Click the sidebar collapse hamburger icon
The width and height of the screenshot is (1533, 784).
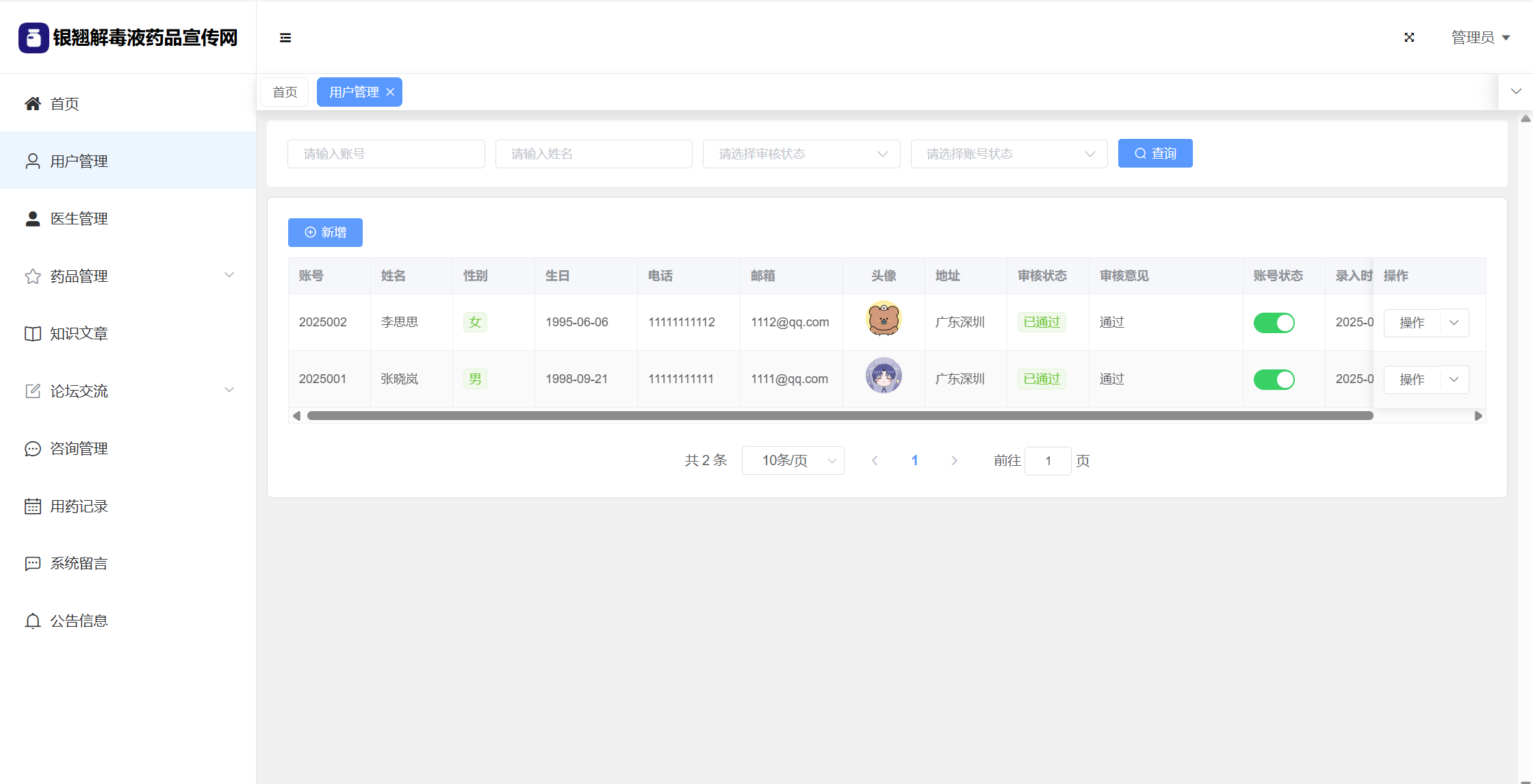[x=285, y=38]
